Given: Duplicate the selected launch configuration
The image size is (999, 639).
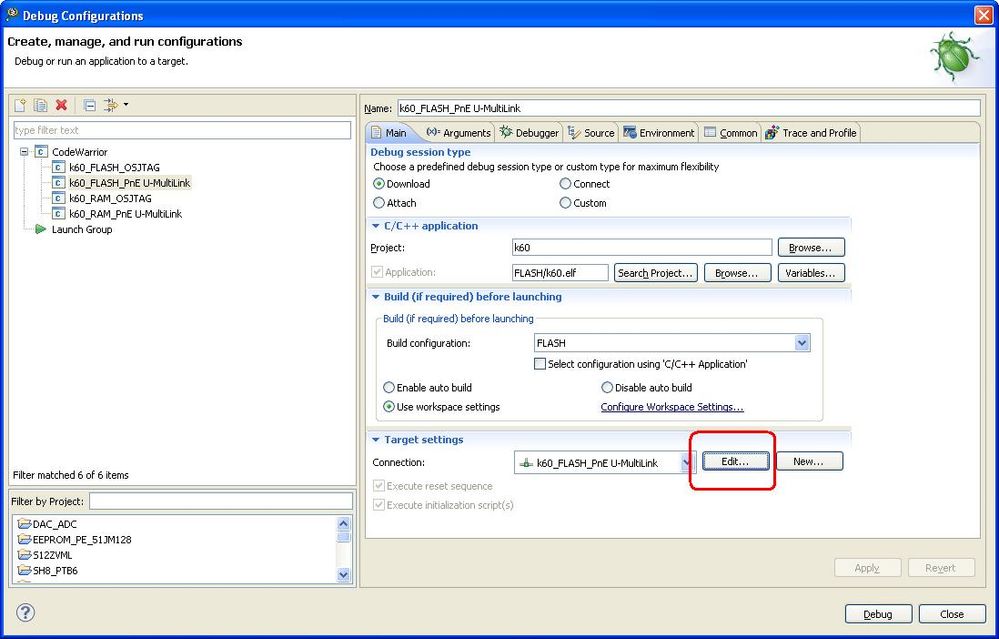Looking at the screenshot, I should tap(41, 105).
